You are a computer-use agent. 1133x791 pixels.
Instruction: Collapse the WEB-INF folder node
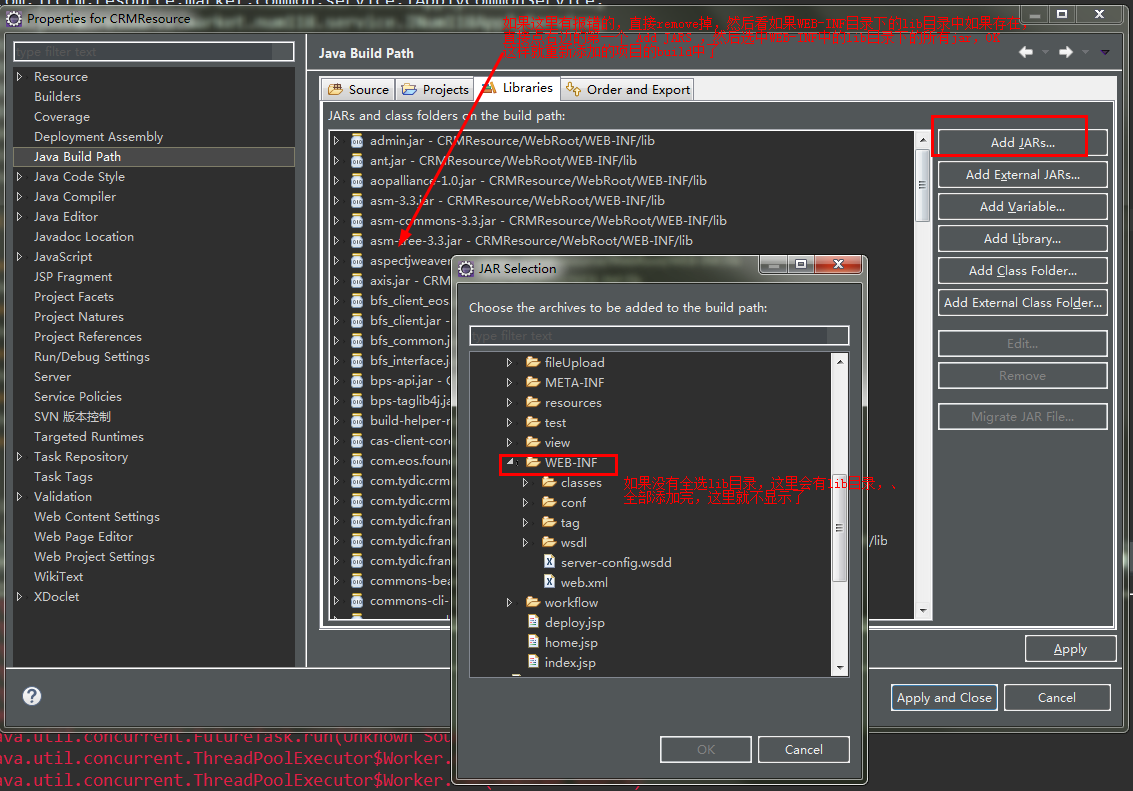click(510, 462)
